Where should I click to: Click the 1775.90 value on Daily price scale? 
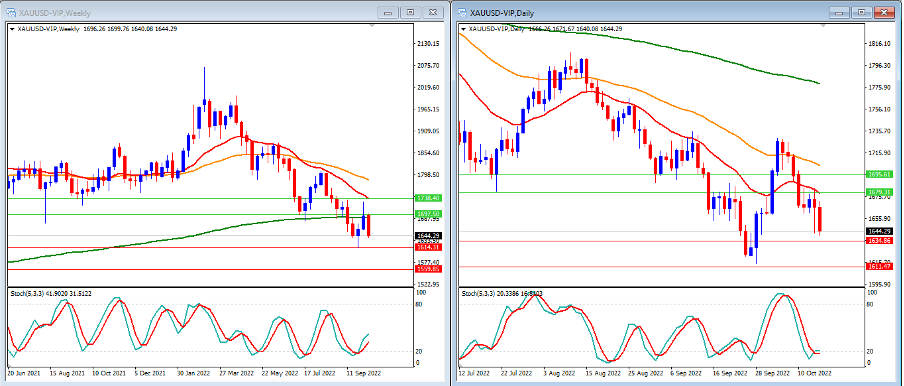pos(880,88)
